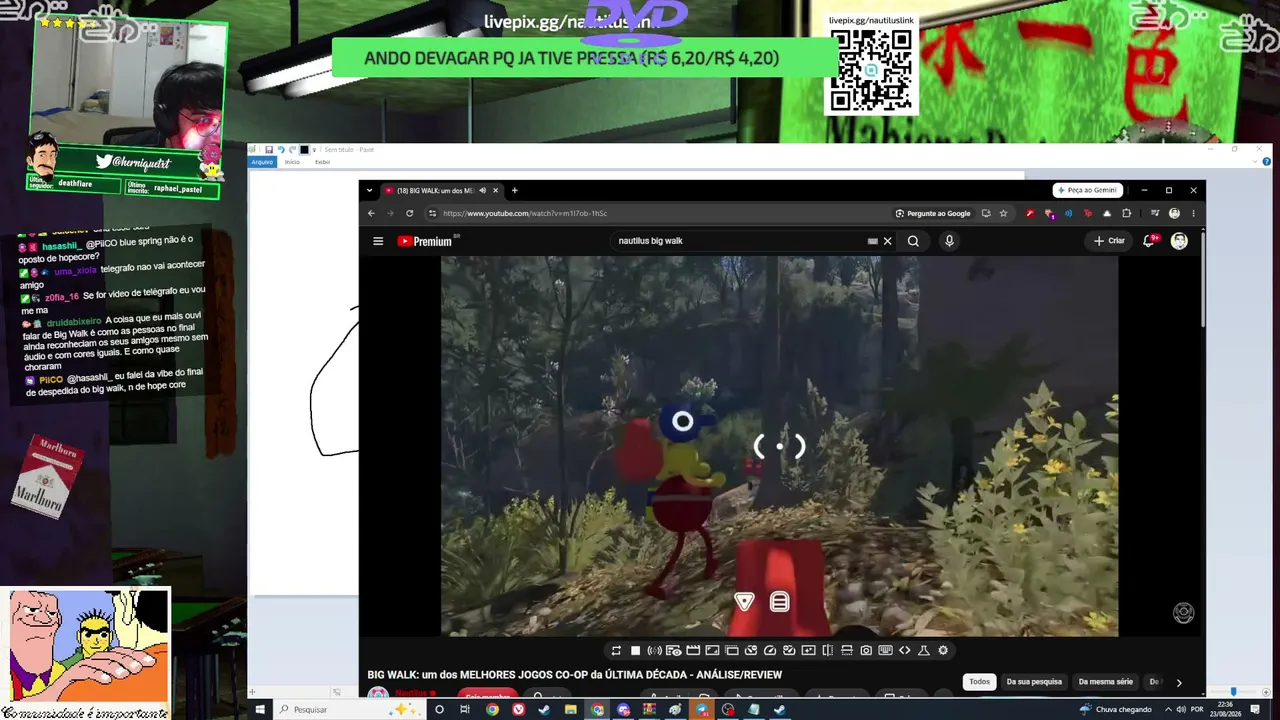1280x720 pixels.
Task: Open the Exibir tab in Paint
Action: [322, 162]
